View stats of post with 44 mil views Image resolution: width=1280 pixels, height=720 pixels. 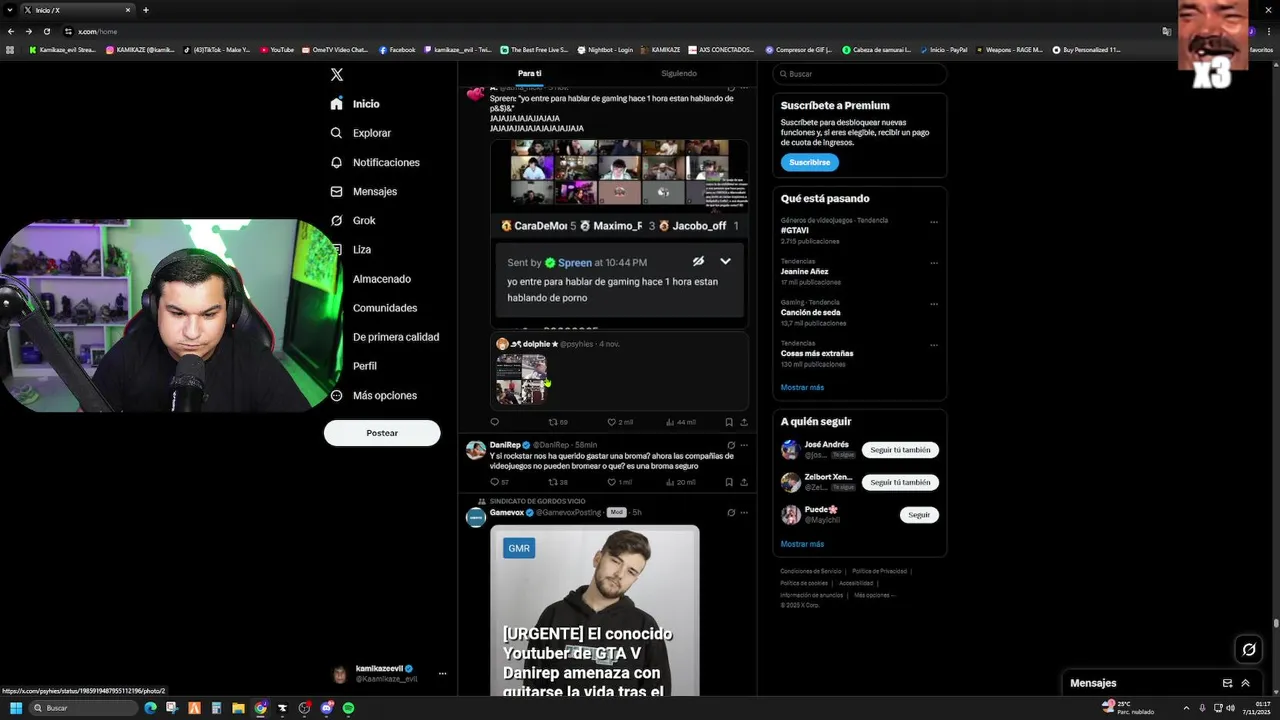tap(680, 422)
